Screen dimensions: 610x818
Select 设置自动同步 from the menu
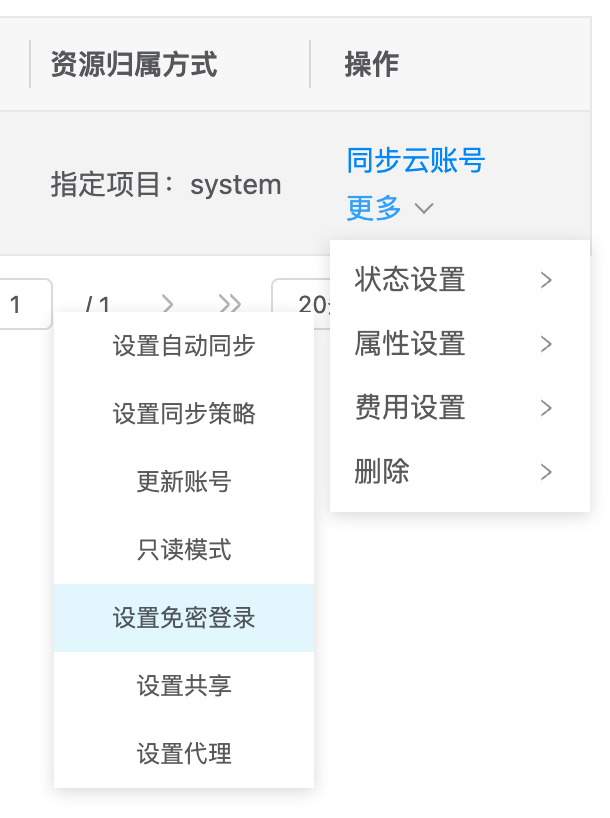click(x=184, y=346)
